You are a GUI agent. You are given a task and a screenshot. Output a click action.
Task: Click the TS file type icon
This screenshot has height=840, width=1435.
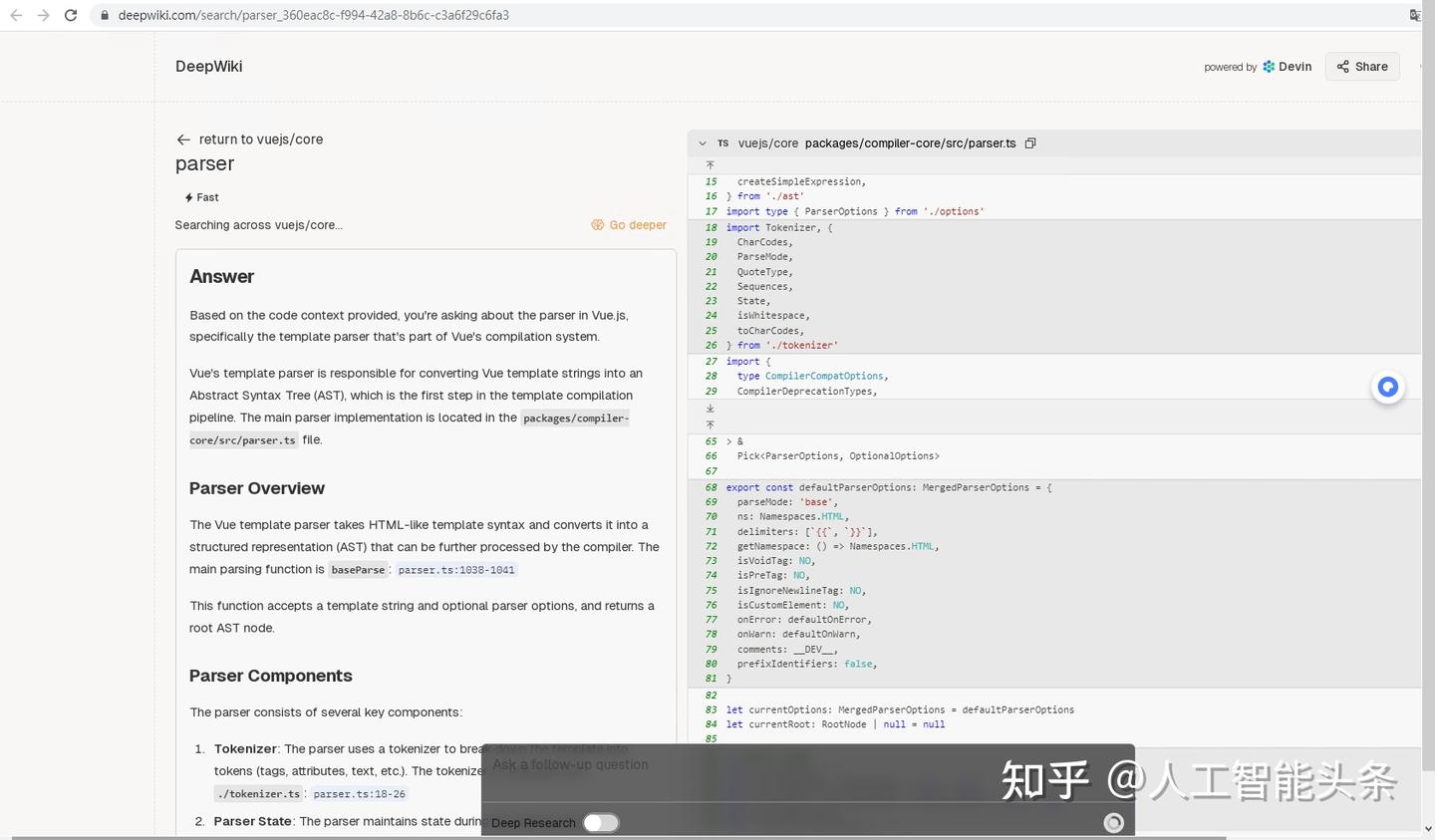722,143
